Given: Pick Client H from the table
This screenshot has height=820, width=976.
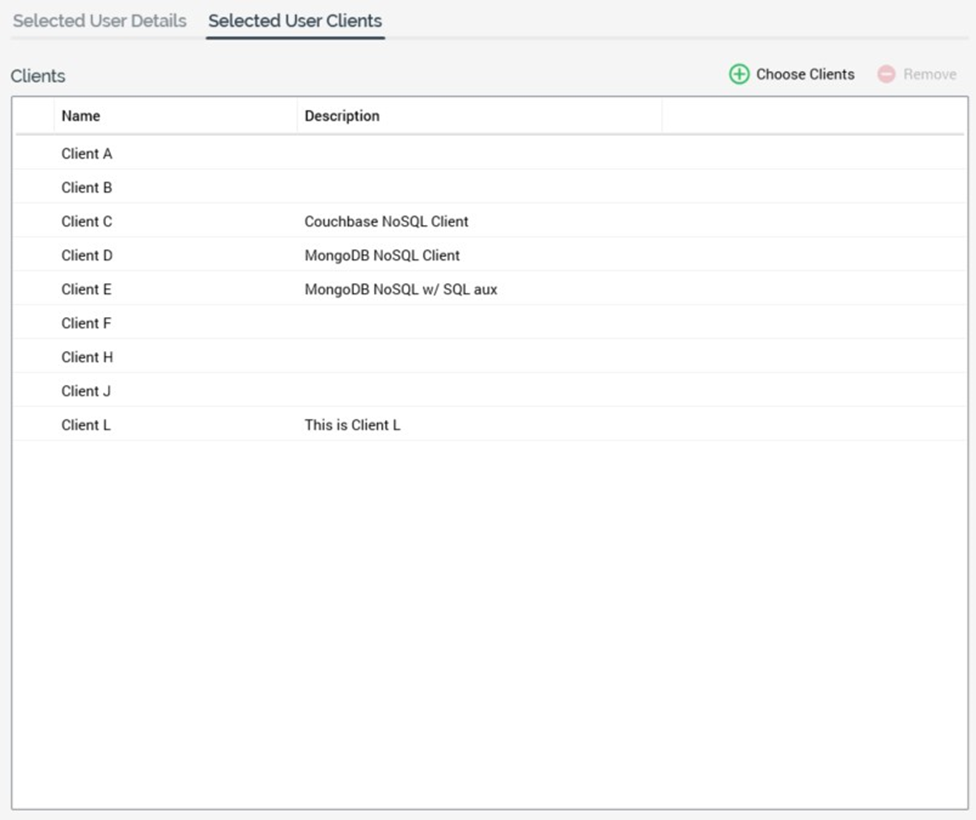Looking at the screenshot, I should point(87,358).
